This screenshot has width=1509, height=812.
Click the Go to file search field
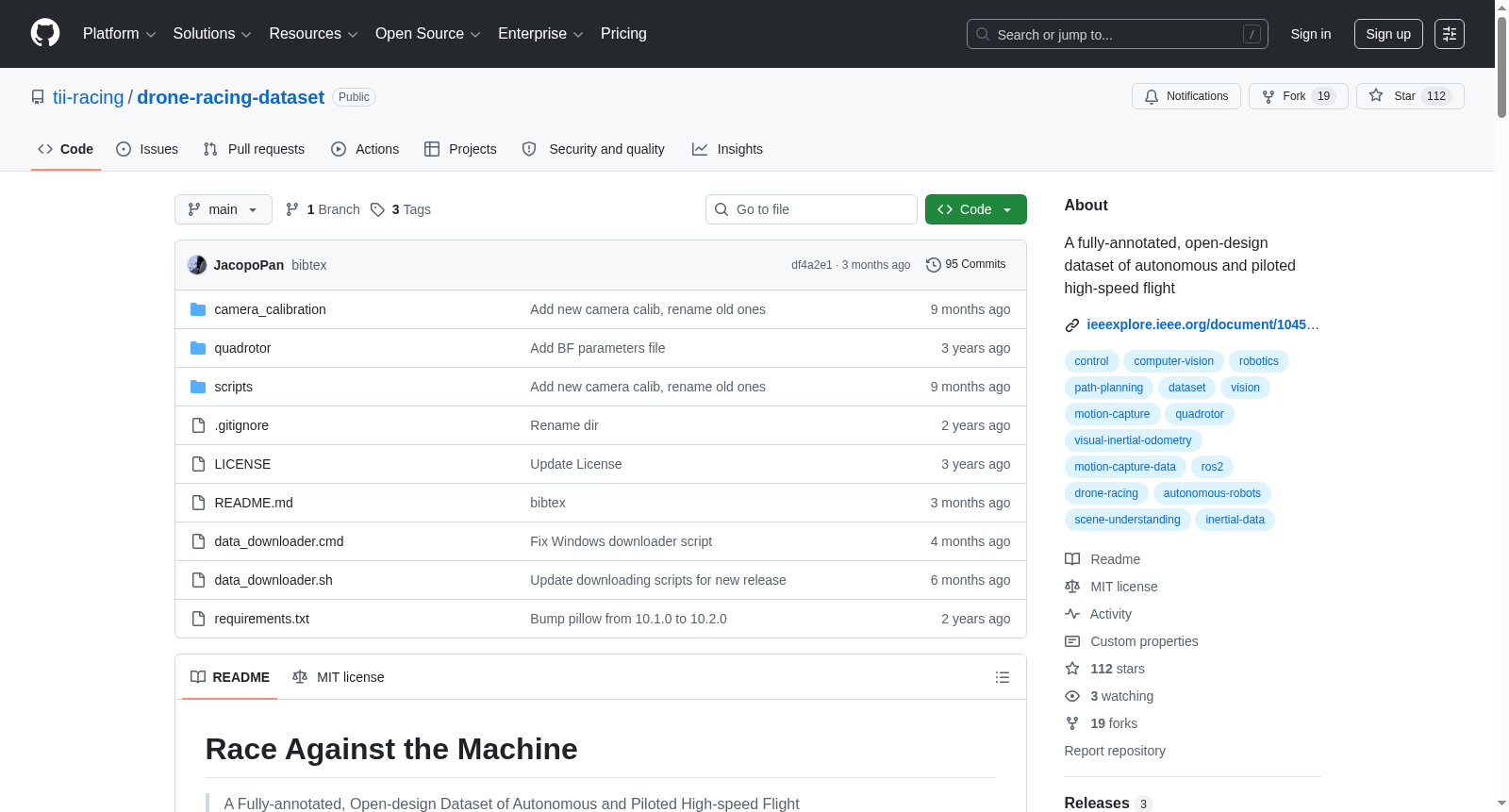[x=811, y=209]
